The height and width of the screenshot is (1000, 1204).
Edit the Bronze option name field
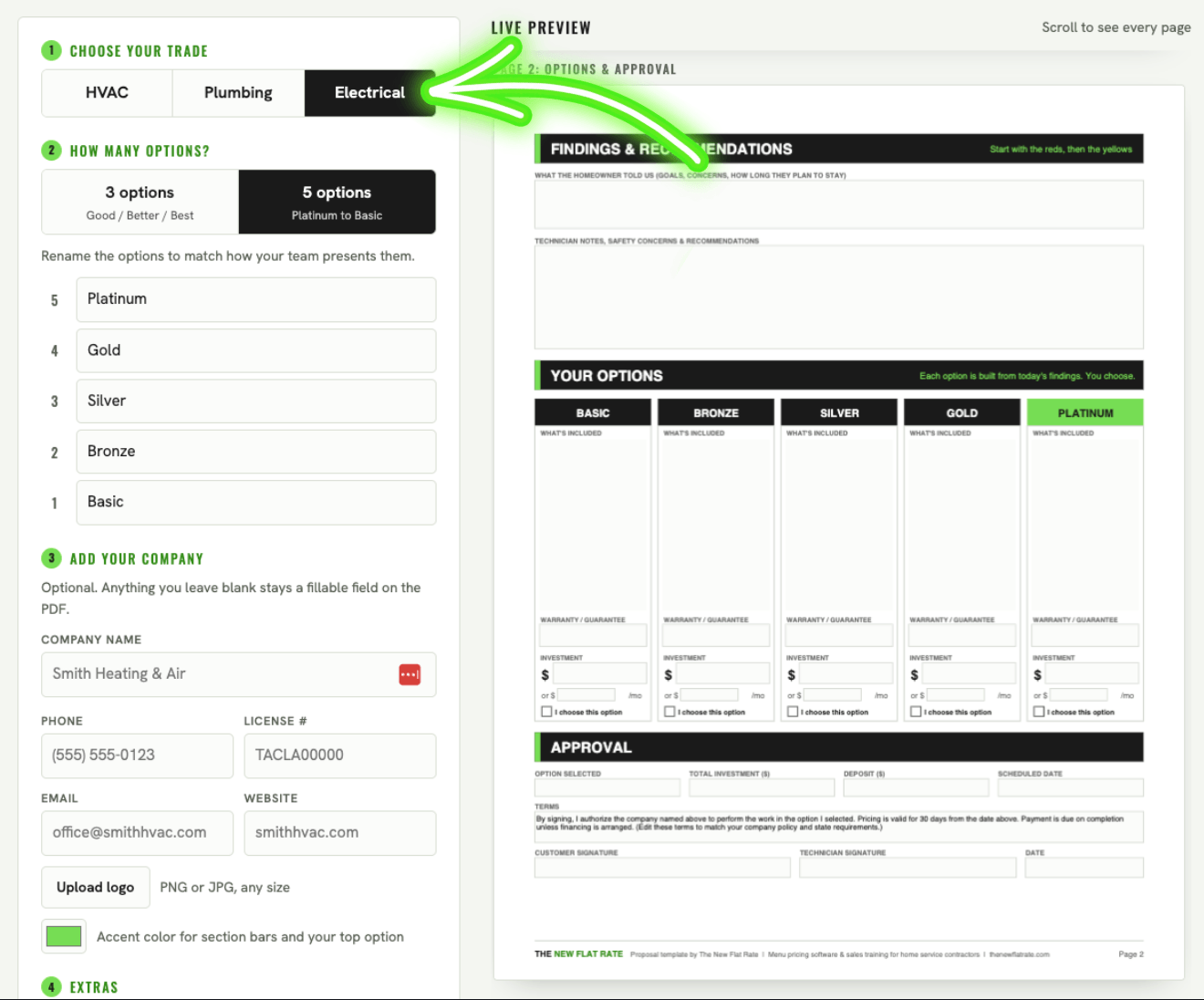pyautogui.click(x=256, y=452)
